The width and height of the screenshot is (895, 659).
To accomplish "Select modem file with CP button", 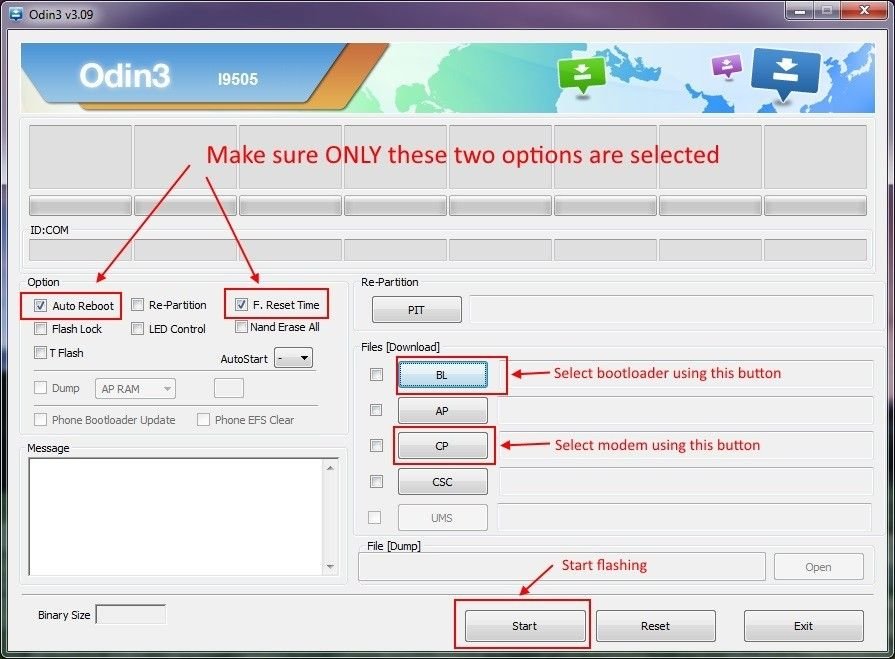I will coord(442,446).
